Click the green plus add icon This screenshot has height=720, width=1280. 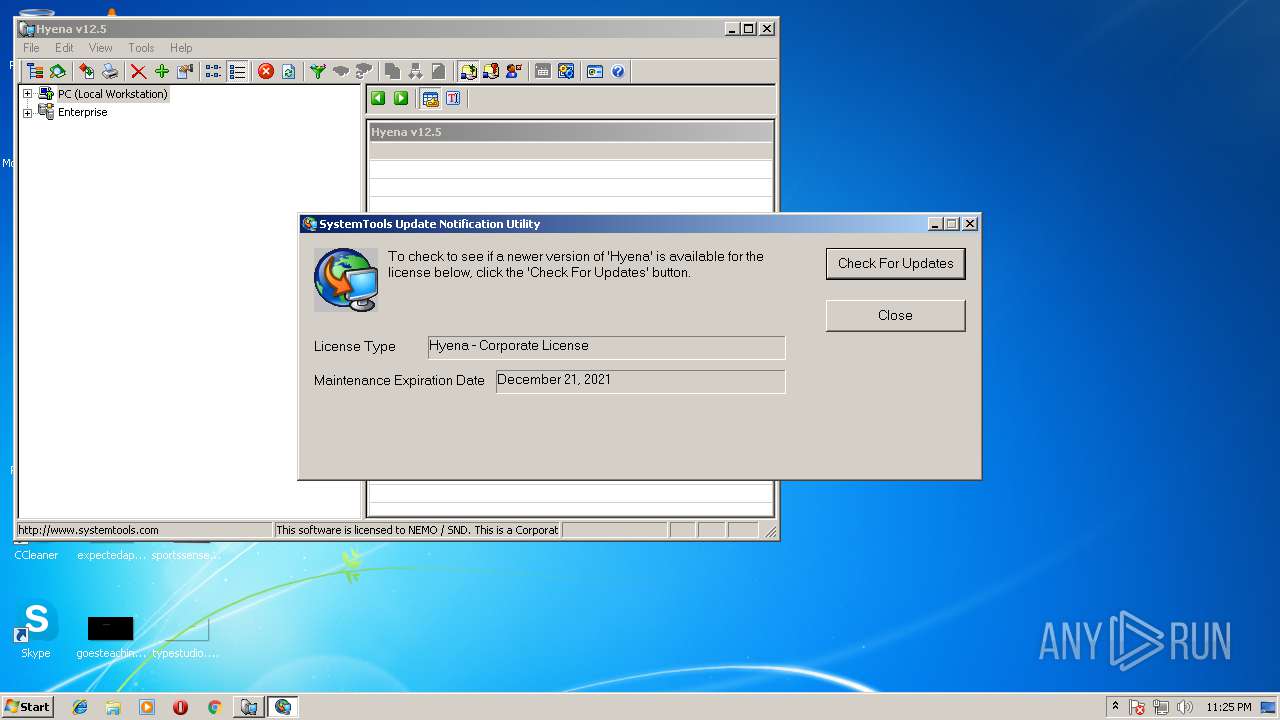pos(162,71)
